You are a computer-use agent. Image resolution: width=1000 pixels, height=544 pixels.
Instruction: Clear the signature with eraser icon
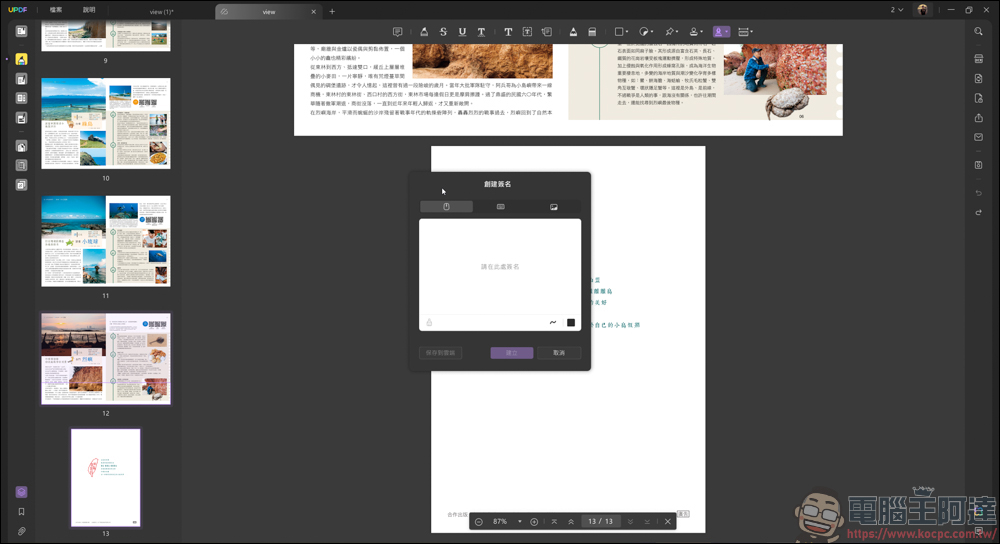[x=429, y=323]
